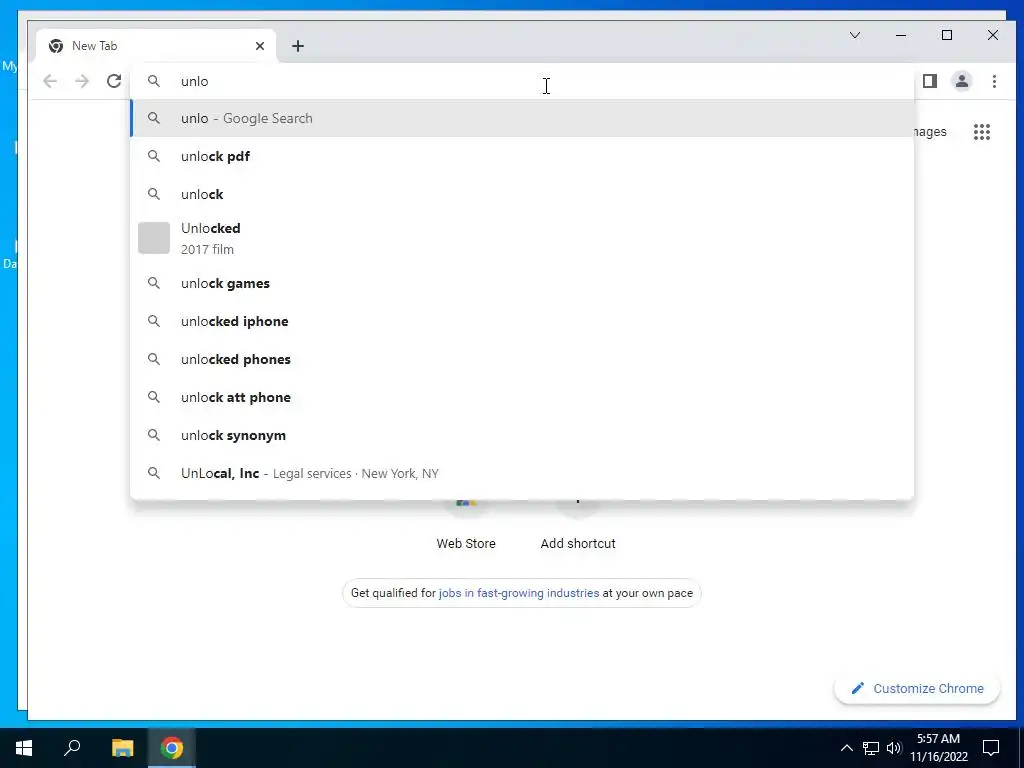This screenshot has height=768, width=1024.
Task: Choose the "unlock att phone" suggestion
Action: (522, 397)
